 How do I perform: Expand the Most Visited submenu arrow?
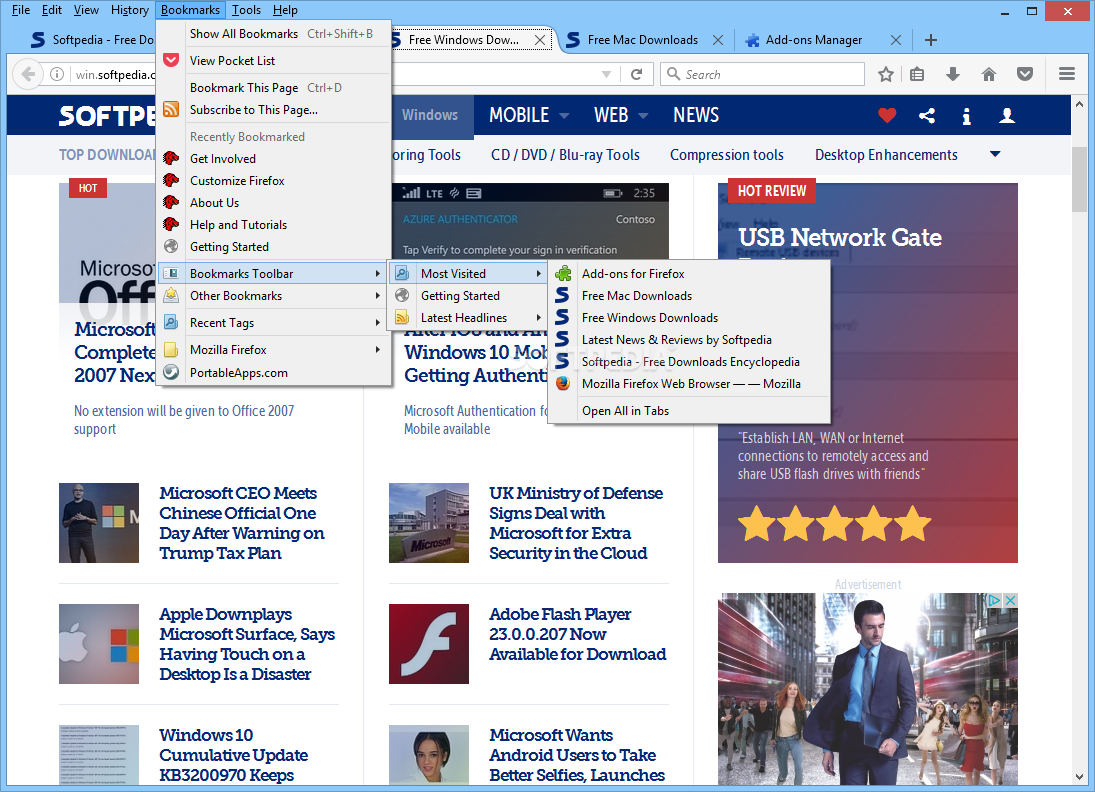[538, 274]
